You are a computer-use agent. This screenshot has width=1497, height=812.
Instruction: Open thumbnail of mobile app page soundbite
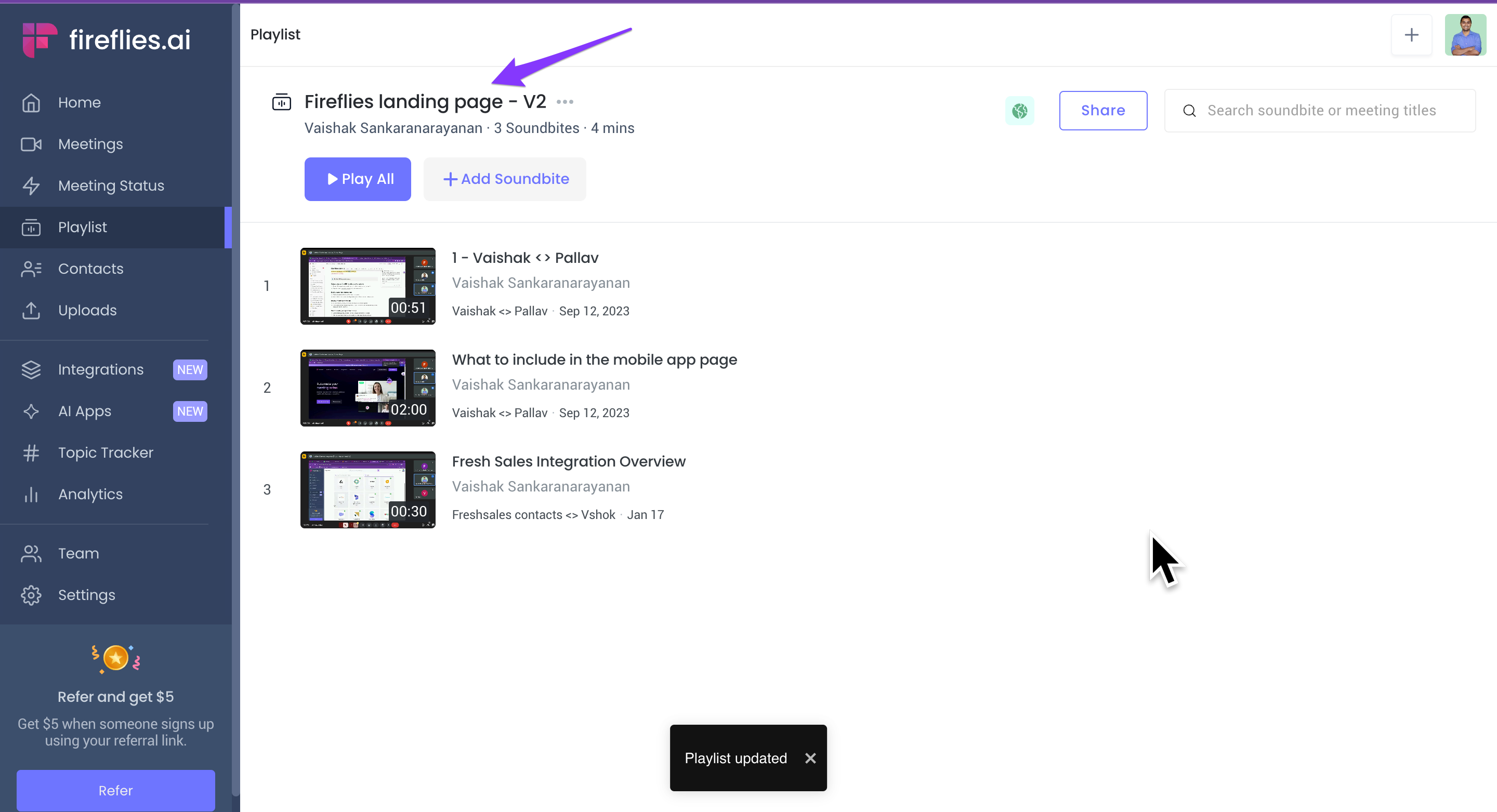(x=368, y=388)
